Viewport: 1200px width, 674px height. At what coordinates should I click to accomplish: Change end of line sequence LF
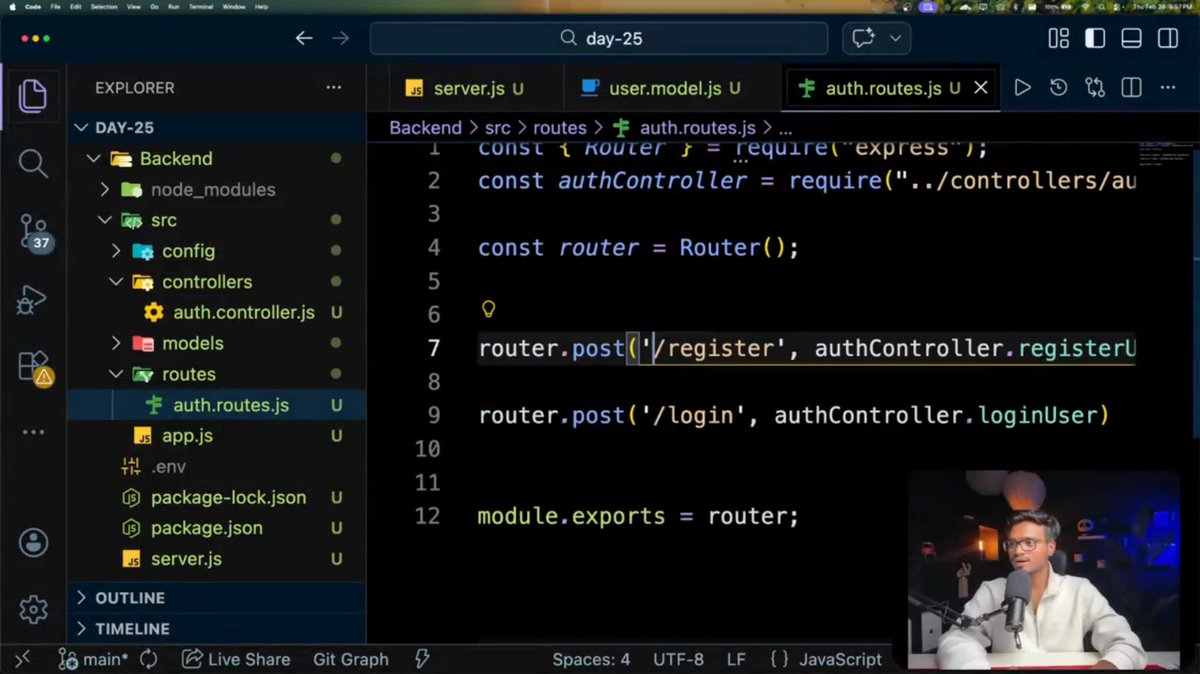point(736,660)
